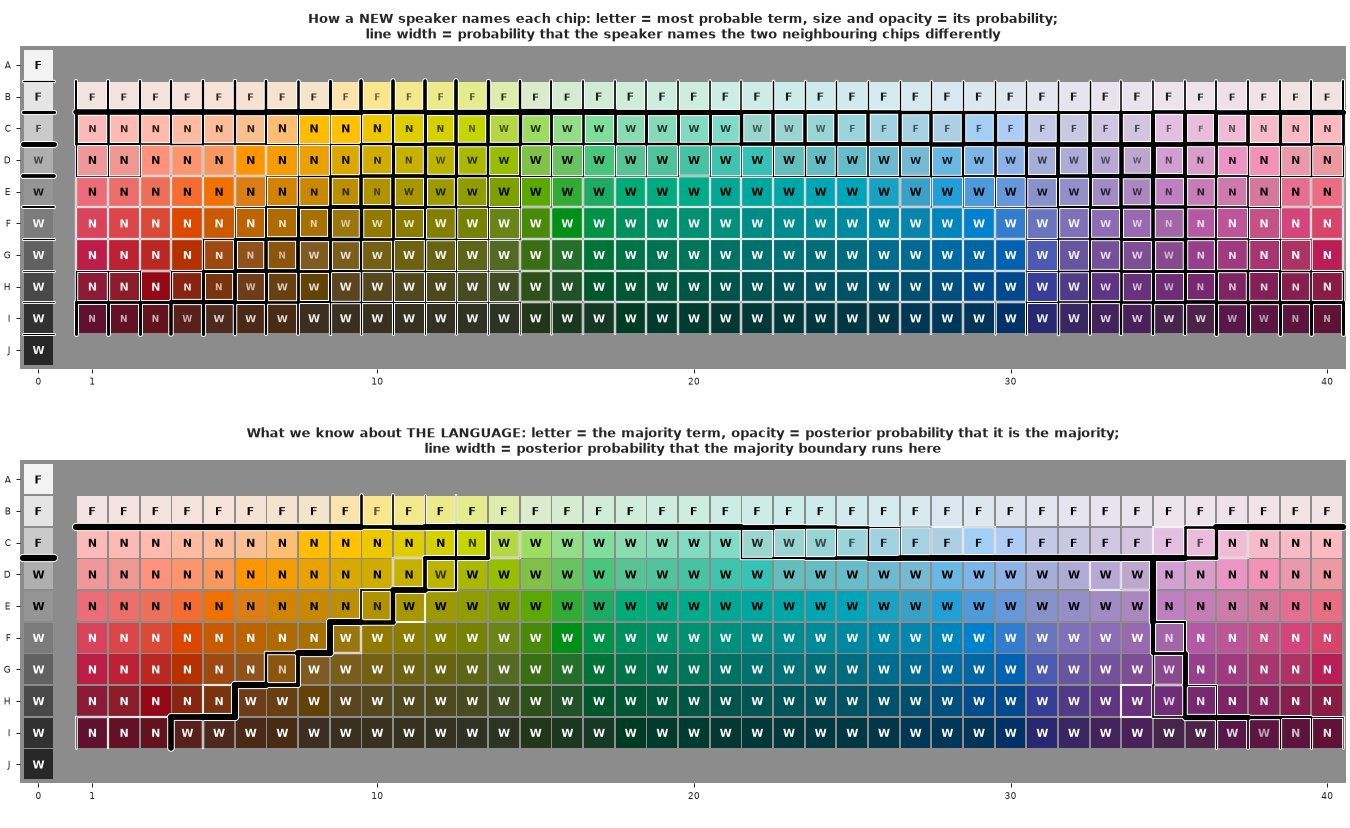Click row label 'J' on the top chart axis
Viewport: 1350px width, 828px height.
tap(8, 351)
